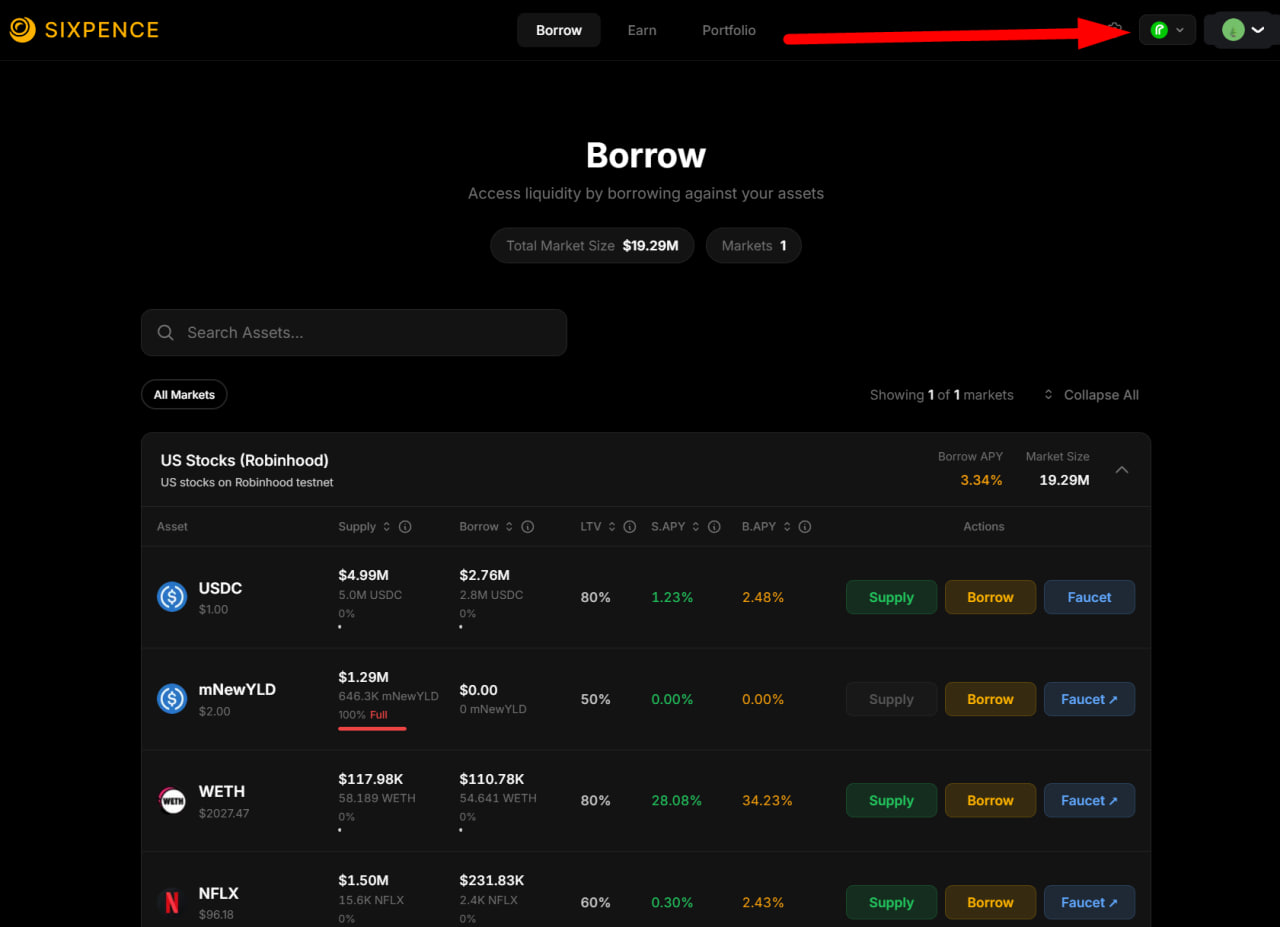The height and width of the screenshot is (927, 1280).
Task: Select the All Markets filter
Action: [x=184, y=395]
